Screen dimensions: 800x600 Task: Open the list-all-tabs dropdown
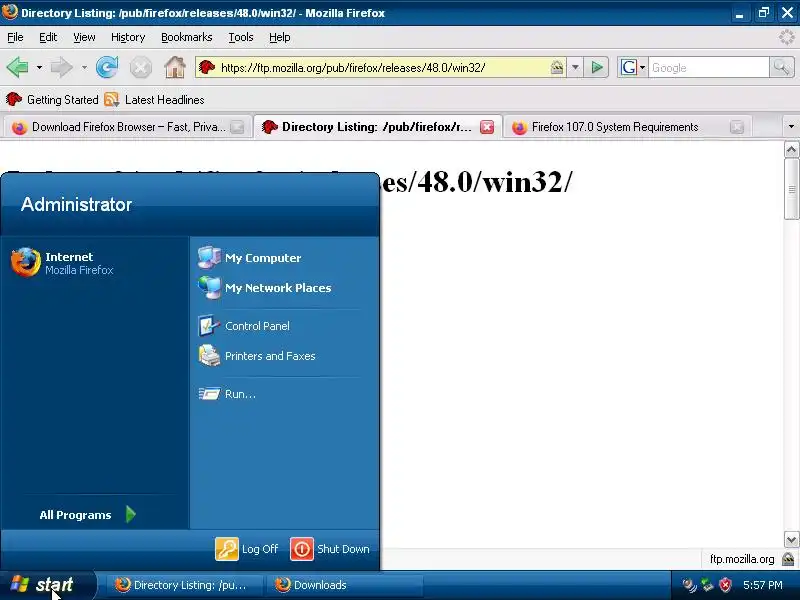791,127
